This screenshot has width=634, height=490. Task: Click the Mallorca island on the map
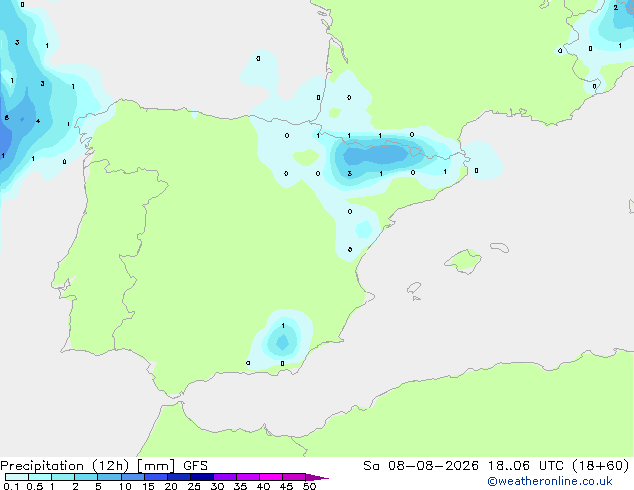(x=464, y=261)
